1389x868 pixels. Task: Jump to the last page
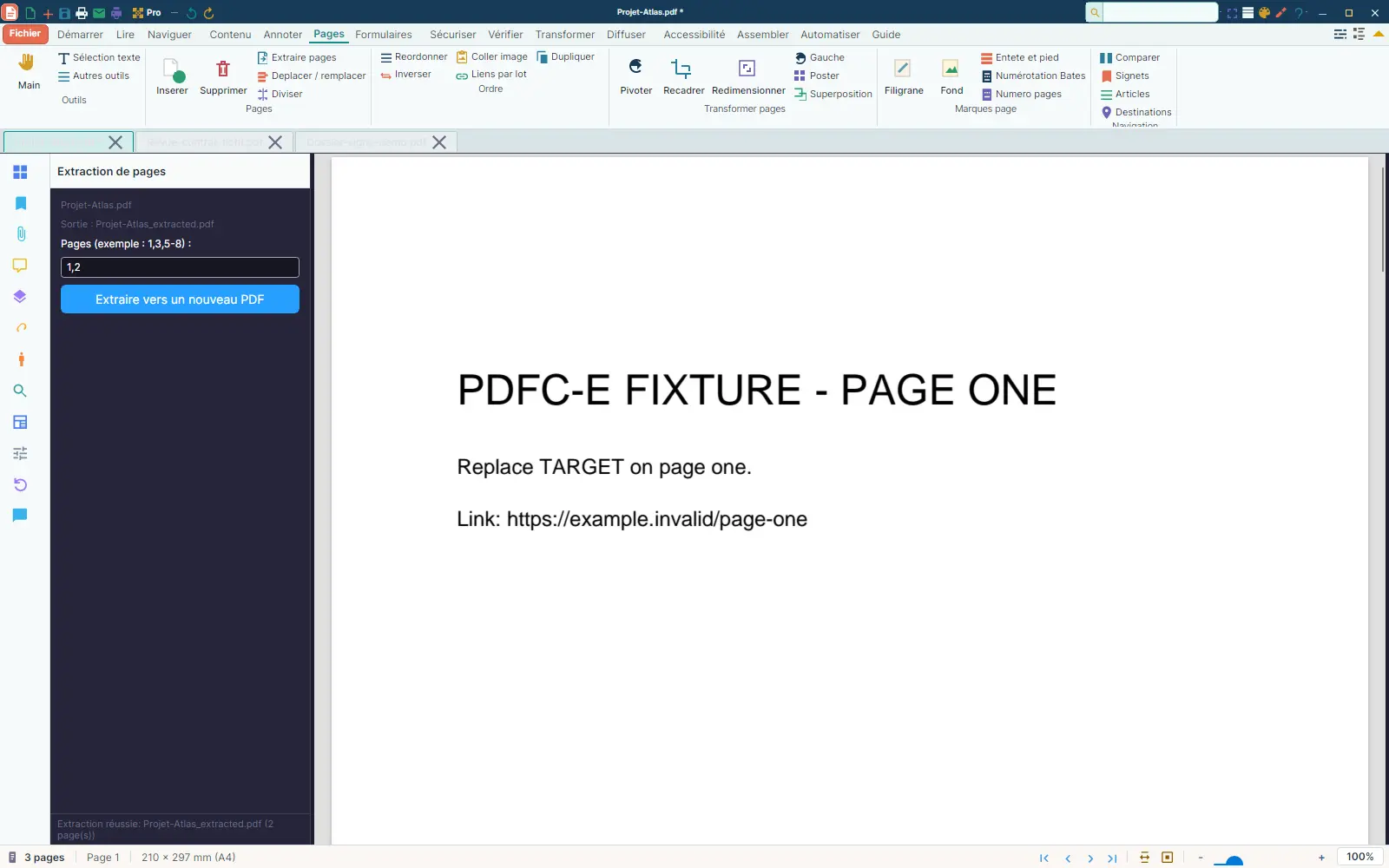[1112, 858]
